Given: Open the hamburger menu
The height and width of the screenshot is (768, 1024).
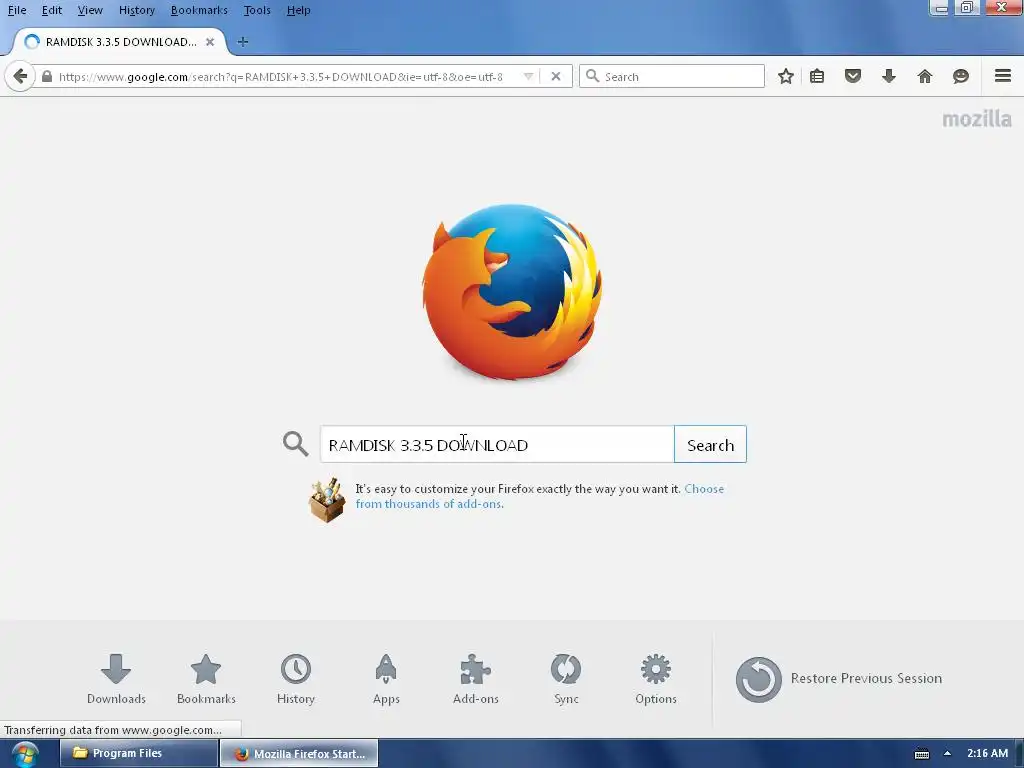Looking at the screenshot, I should coord(1003,76).
